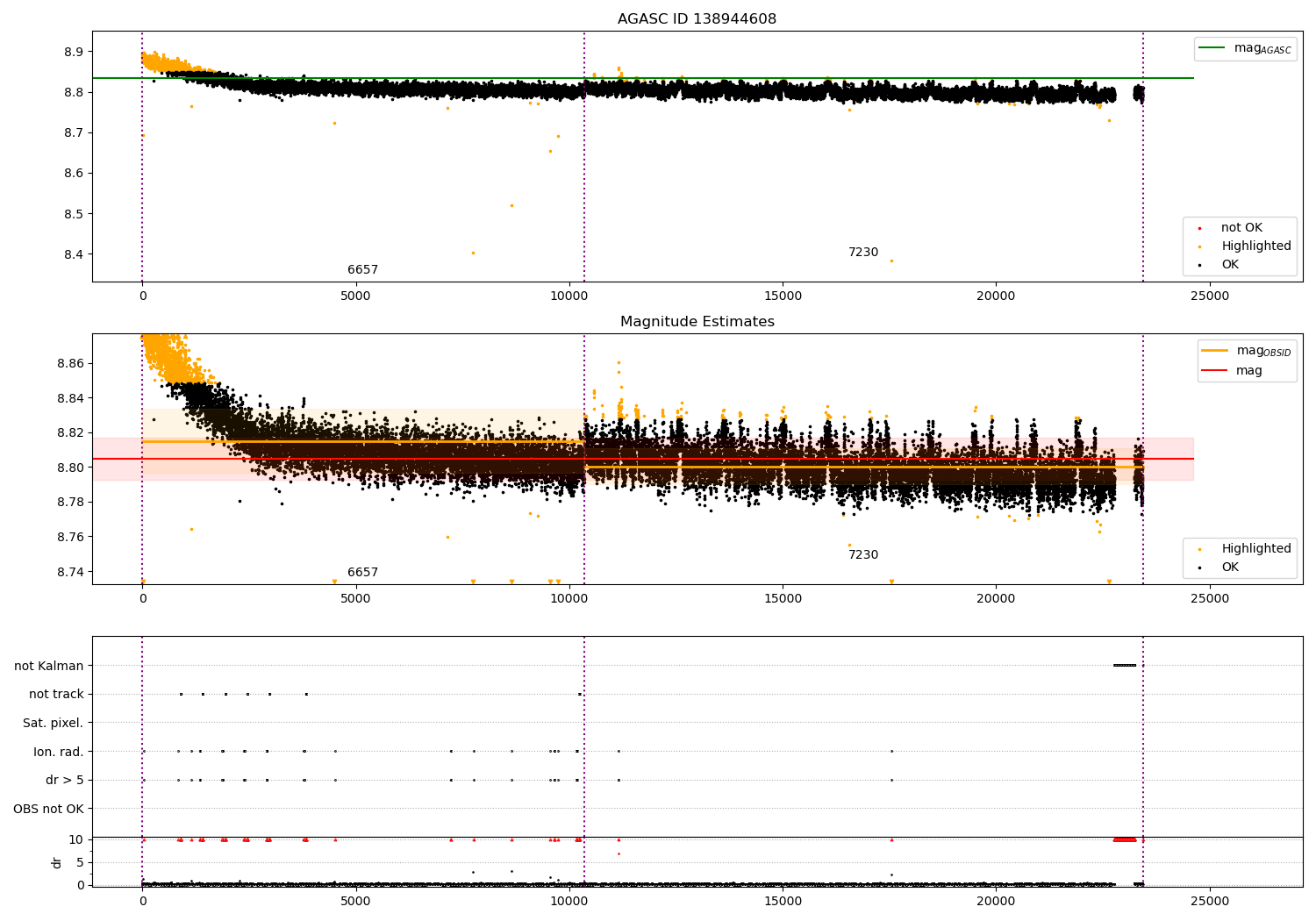Viewport: 1316px width, 921px height.
Task: Click the '8.82' y-axis tick label
Action: [70, 432]
